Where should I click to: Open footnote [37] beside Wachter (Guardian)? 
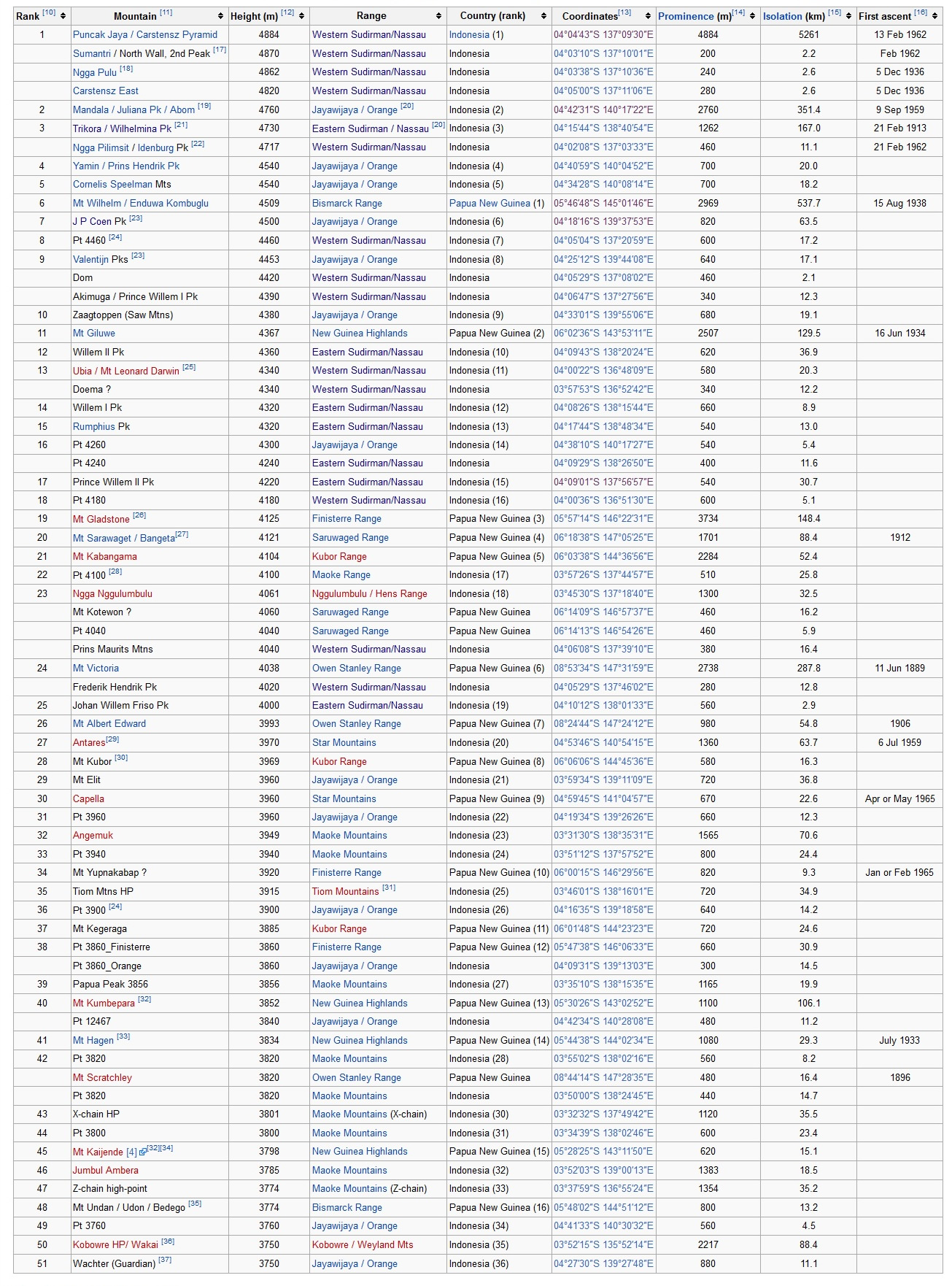pos(166,1260)
